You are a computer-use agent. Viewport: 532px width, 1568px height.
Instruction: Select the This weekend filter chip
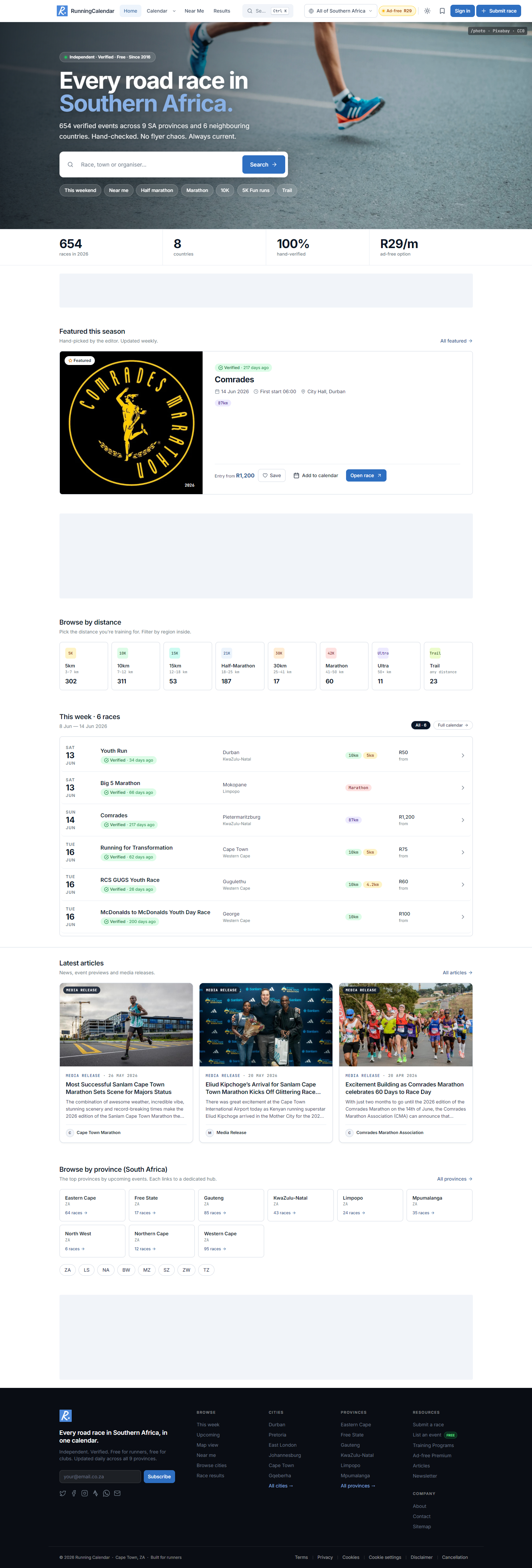80,191
